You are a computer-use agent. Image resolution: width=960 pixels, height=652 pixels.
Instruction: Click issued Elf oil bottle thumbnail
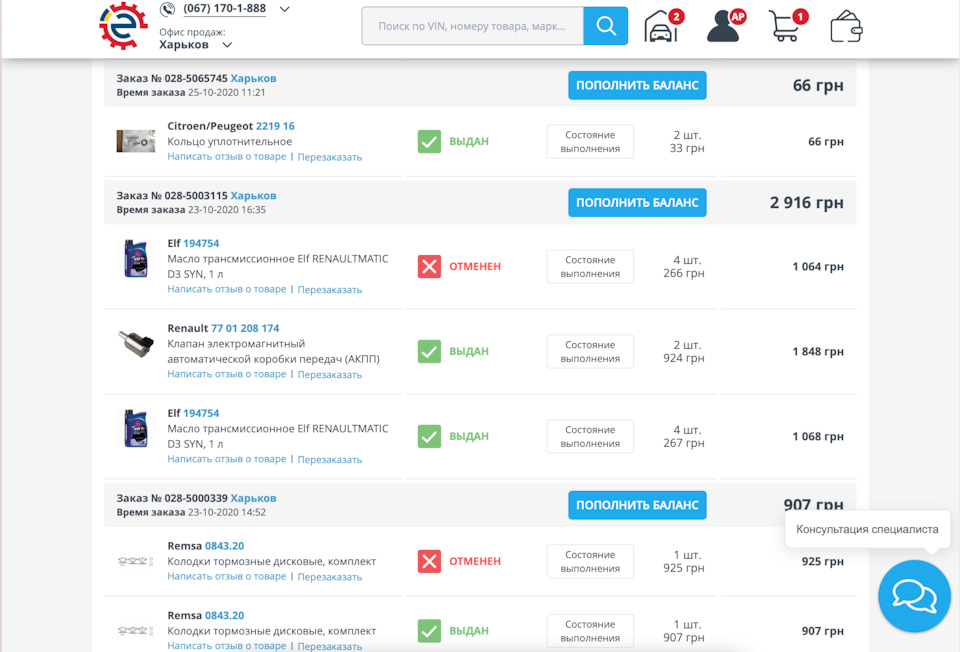coord(136,429)
